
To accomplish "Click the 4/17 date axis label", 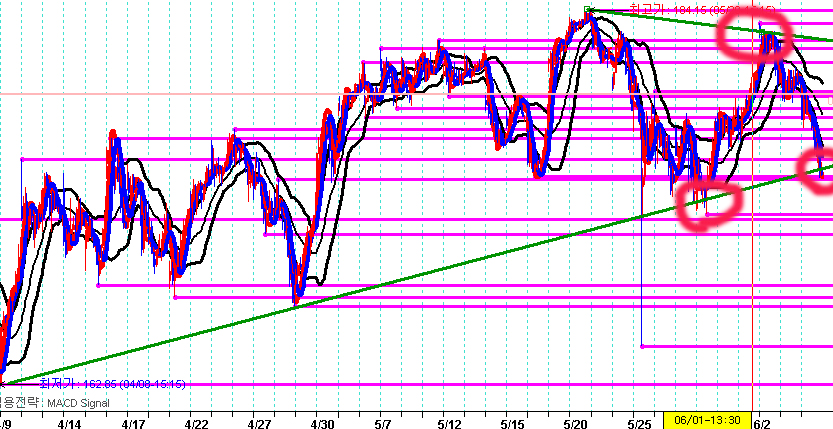I will coord(133,422).
